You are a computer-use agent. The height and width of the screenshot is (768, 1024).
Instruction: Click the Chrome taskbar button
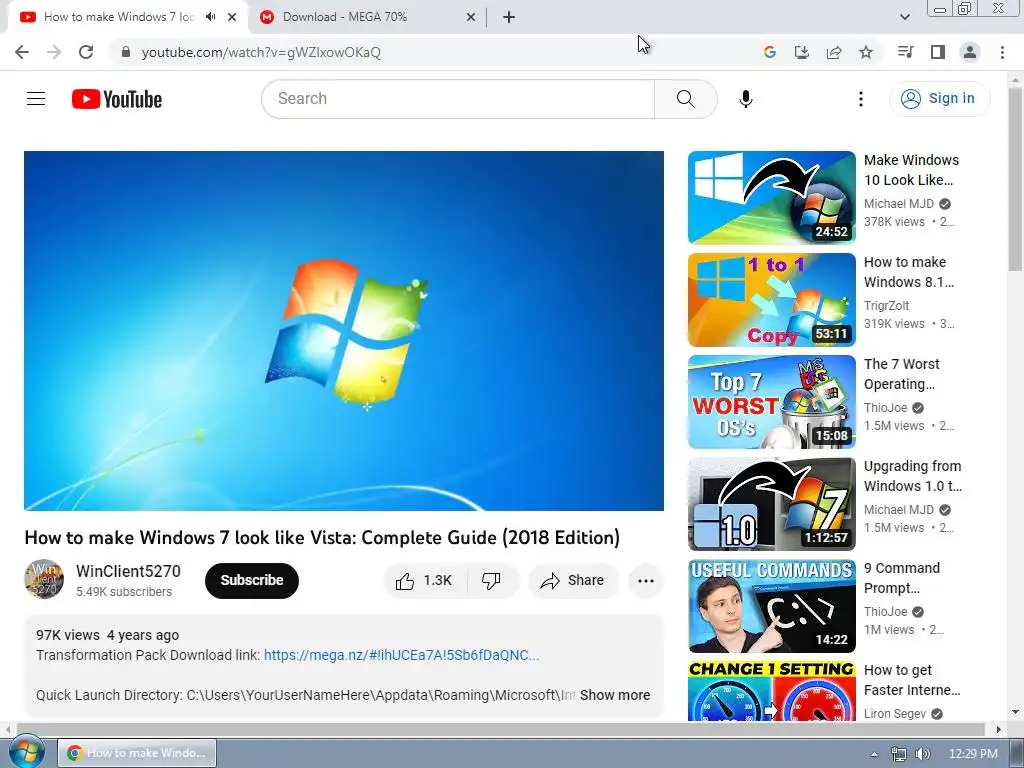point(137,753)
